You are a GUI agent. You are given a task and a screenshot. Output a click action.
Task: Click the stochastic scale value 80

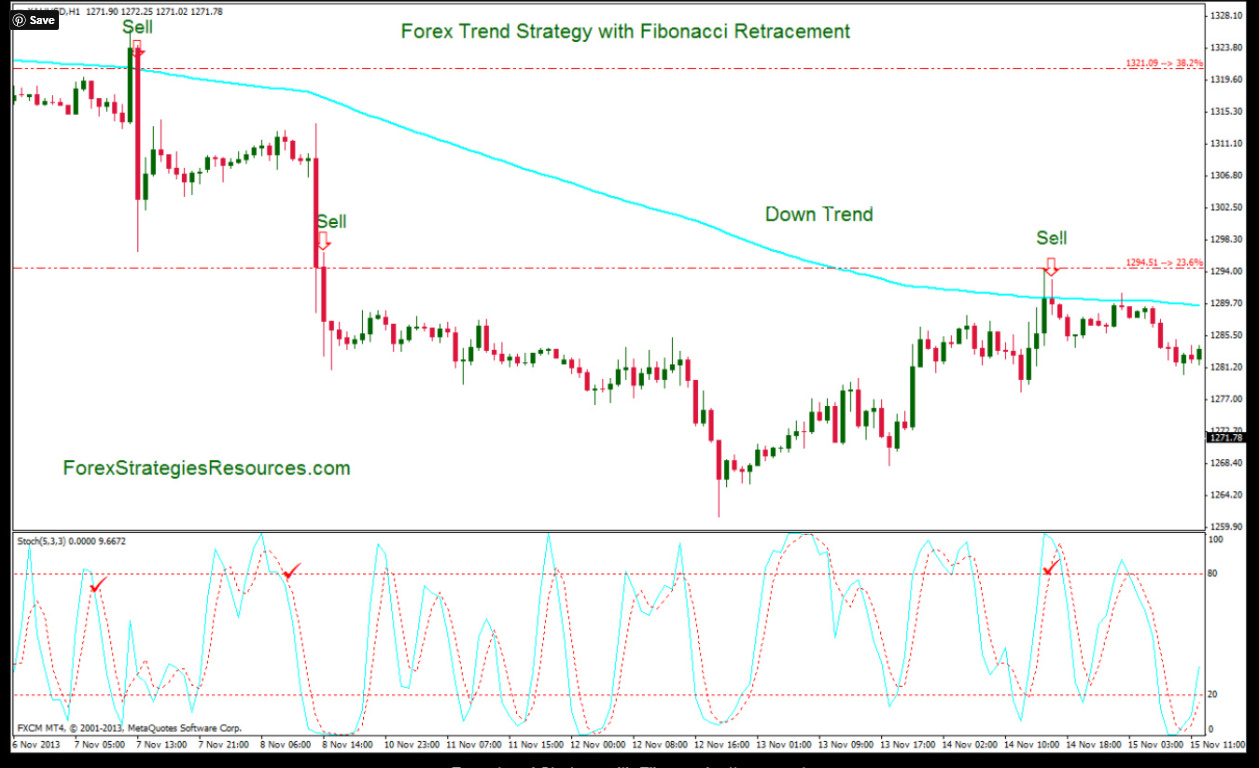coord(1214,574)
